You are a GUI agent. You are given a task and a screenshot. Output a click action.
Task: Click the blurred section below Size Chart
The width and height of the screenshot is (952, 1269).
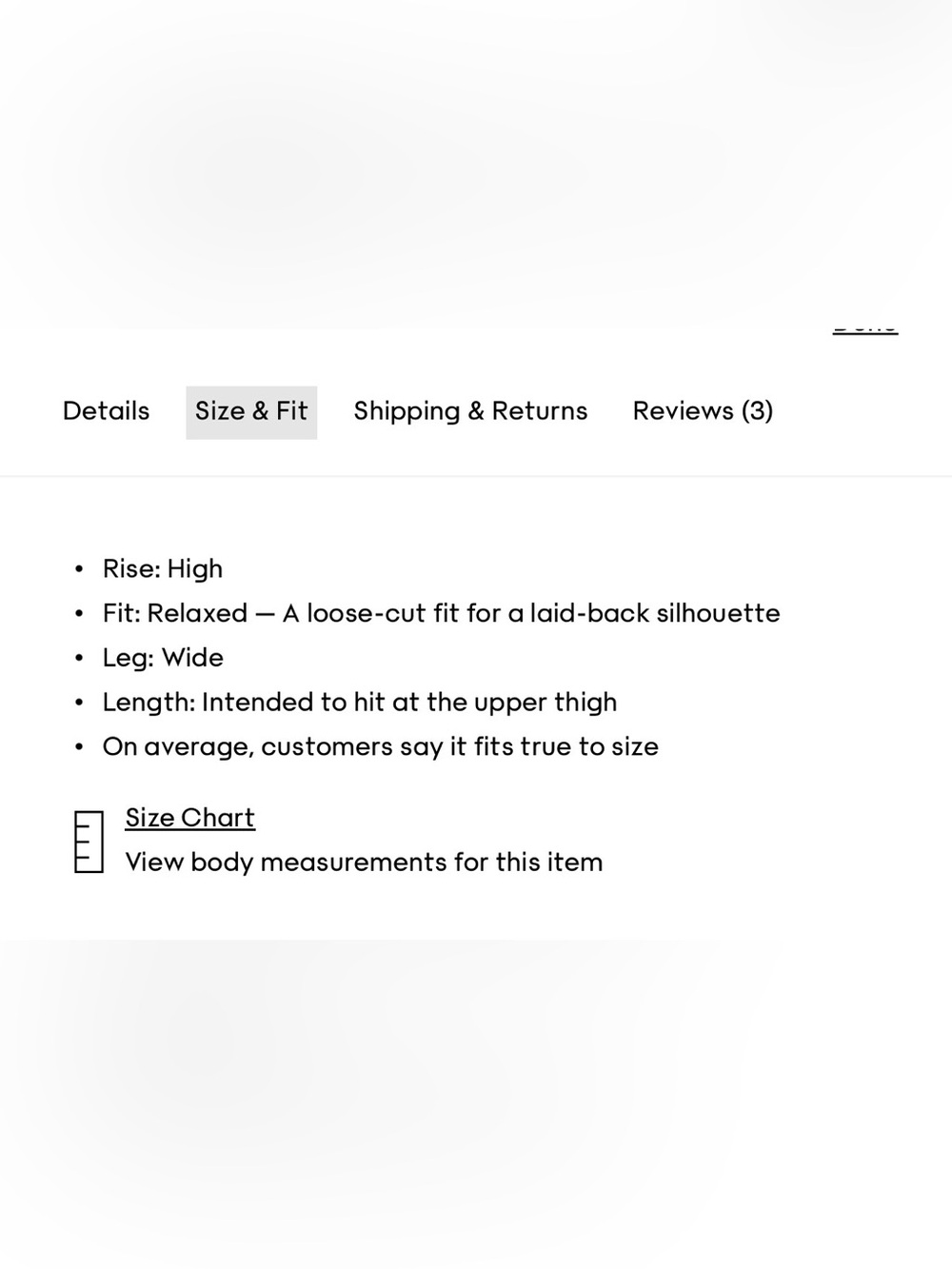tap(476, 1104)
